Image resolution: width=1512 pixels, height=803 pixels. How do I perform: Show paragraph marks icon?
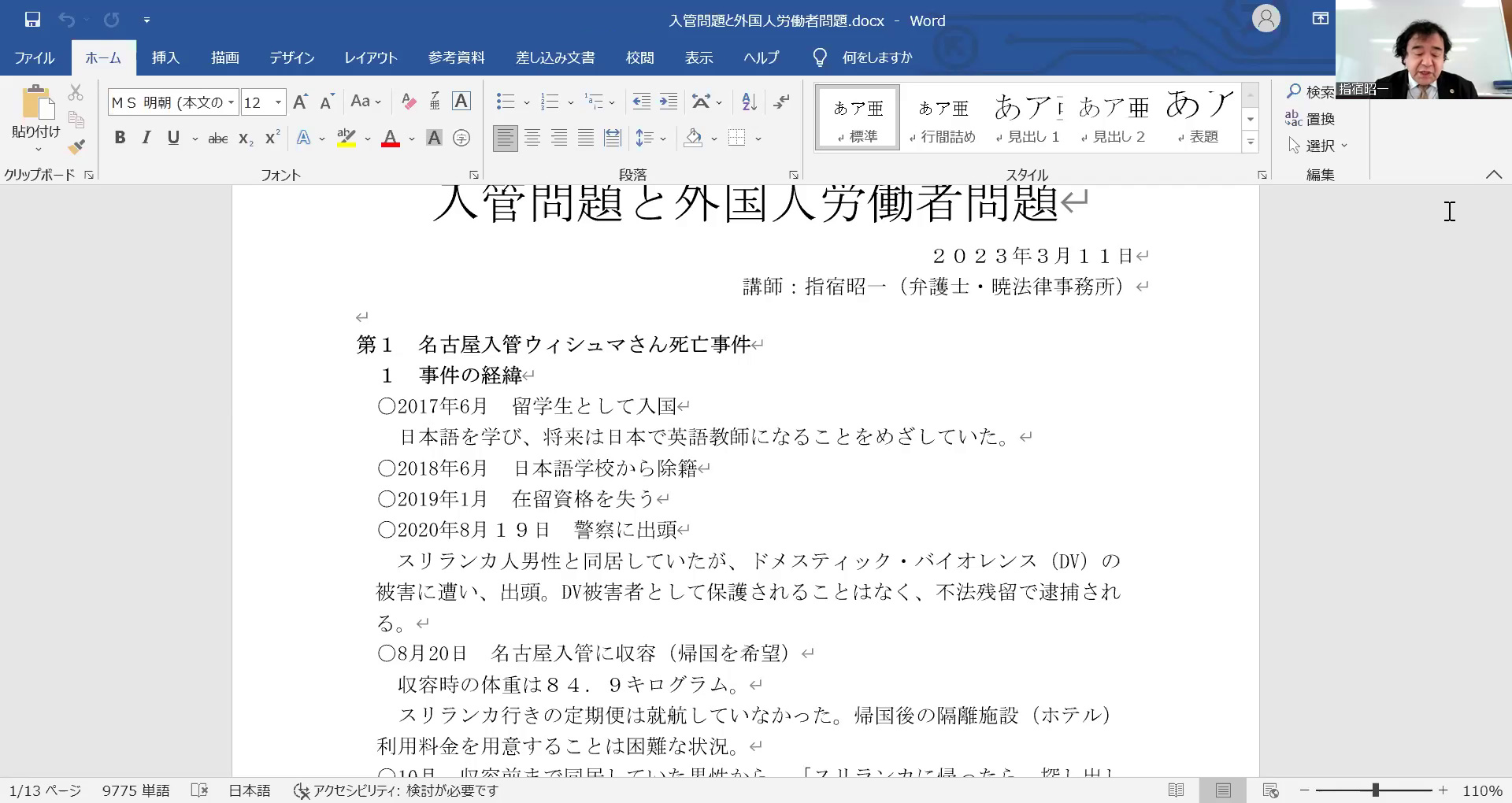tap(781, 102)
